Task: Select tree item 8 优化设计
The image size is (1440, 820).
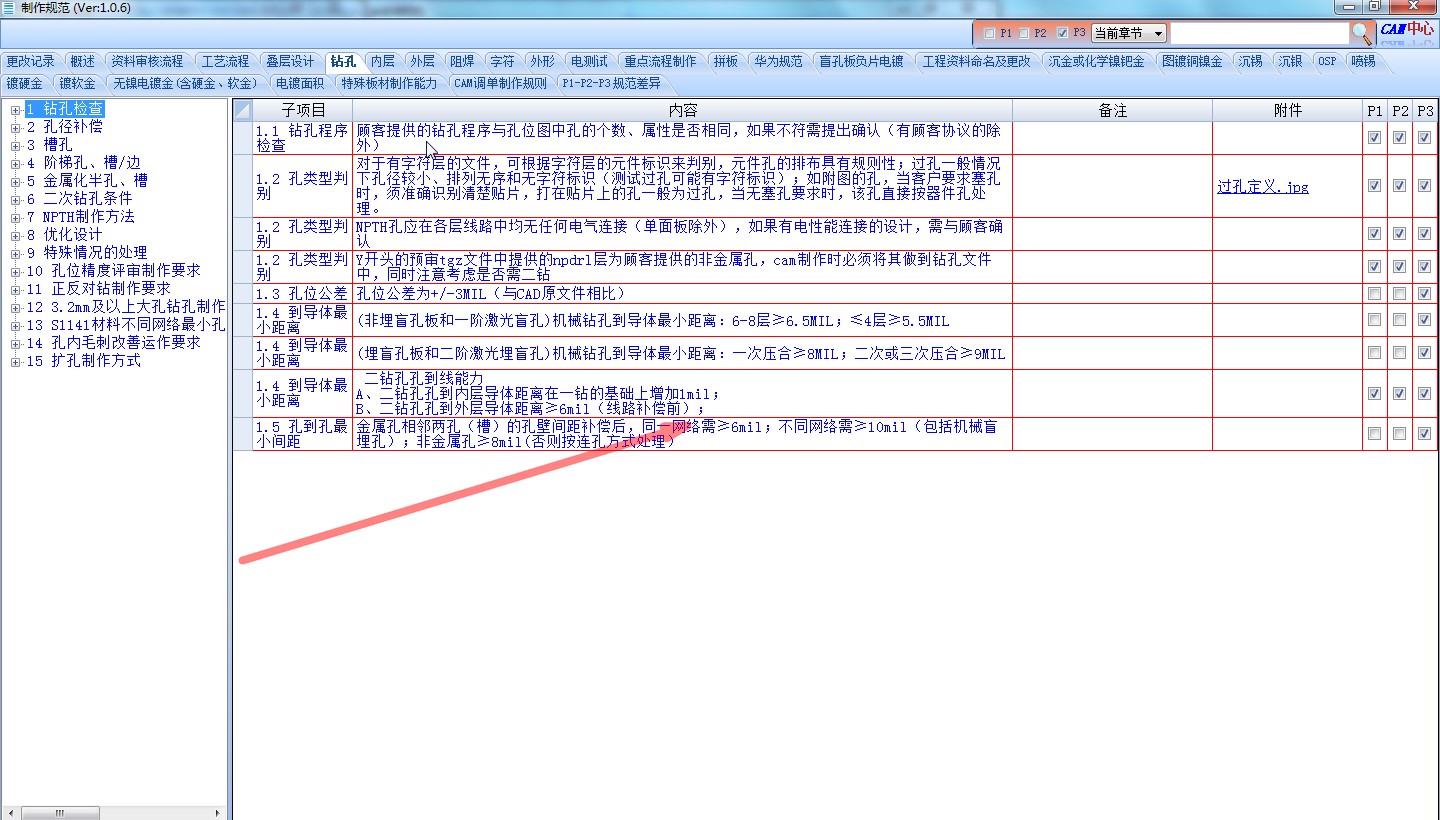Action: click(64, 235)
